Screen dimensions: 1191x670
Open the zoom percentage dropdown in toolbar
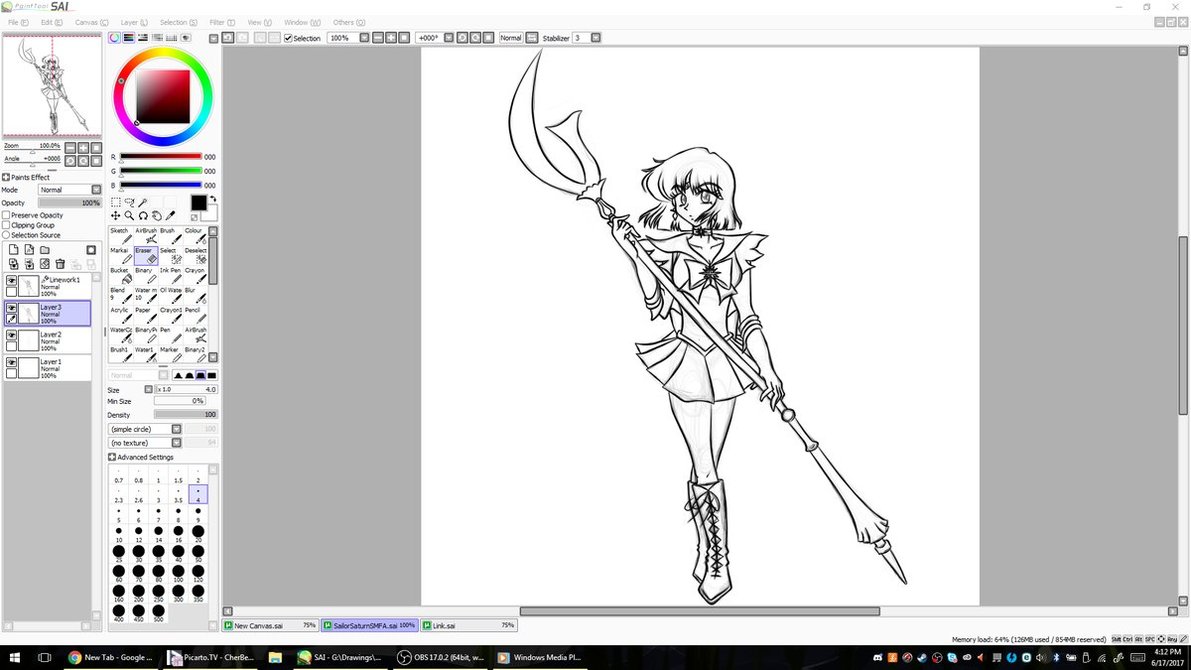pyautogui.click(x=364, y=38)
